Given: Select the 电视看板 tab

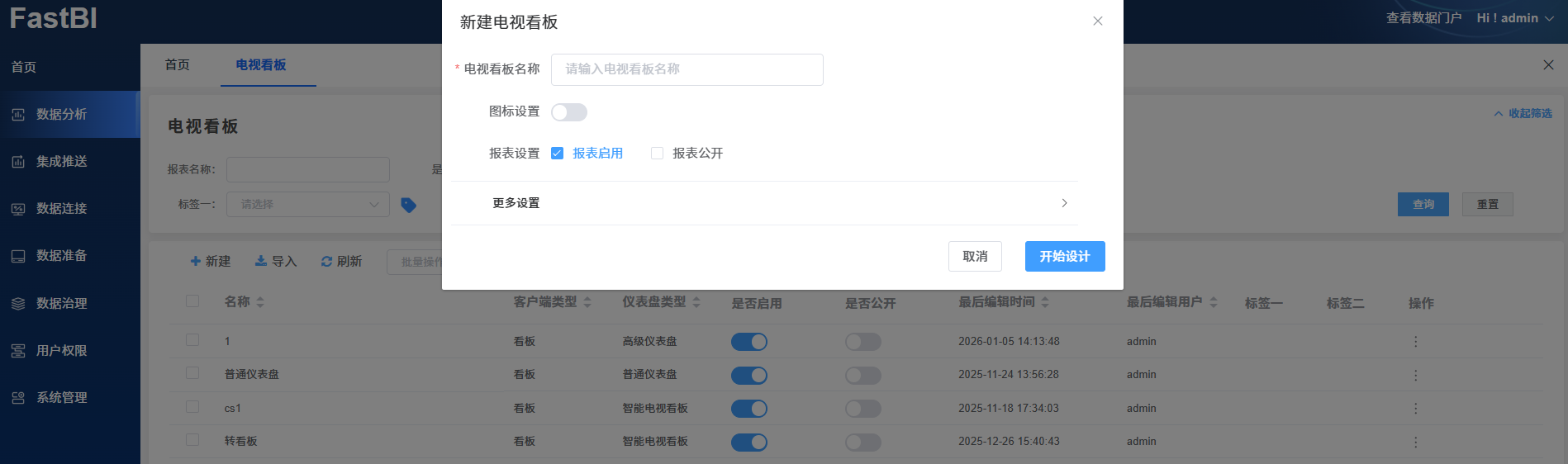Looking at the screenshot, I should 261,65.
